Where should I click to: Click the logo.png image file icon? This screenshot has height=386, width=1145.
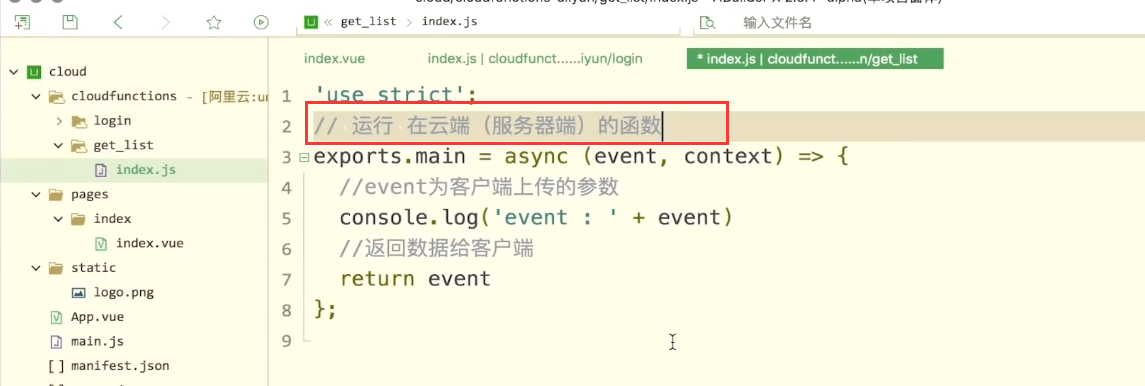coord(79,293)
